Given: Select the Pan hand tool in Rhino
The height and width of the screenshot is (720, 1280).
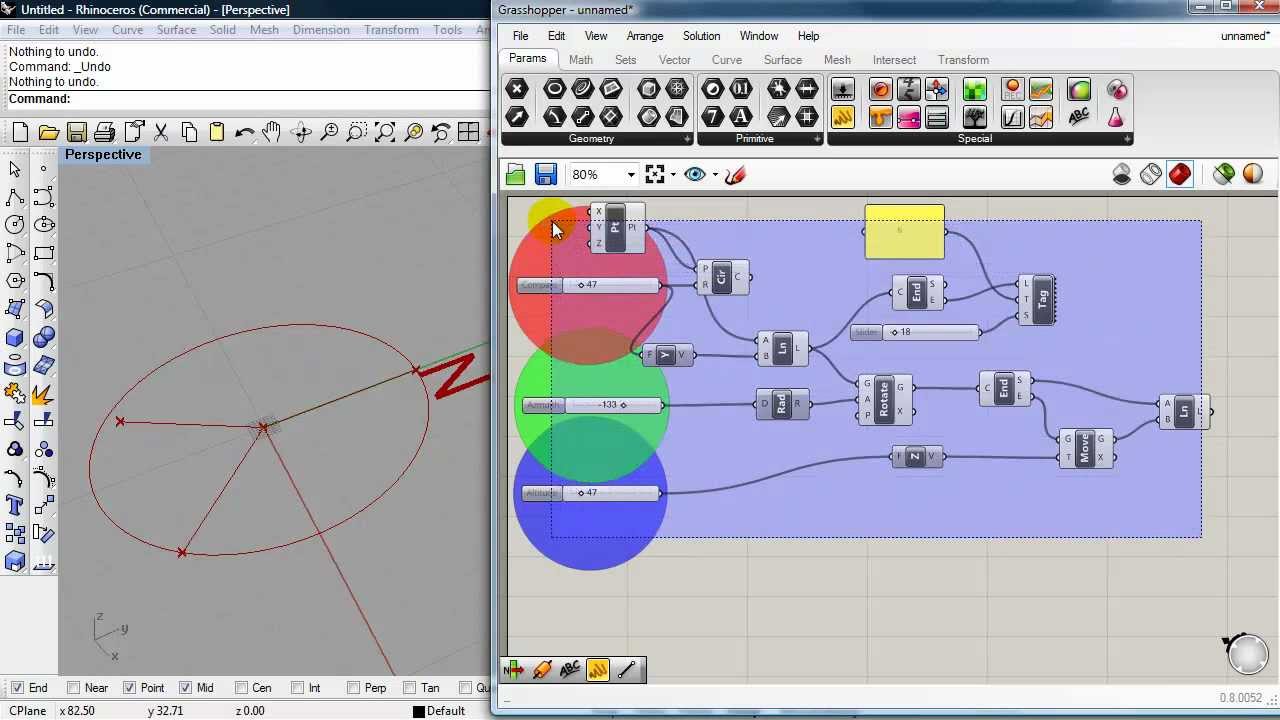Looking at the screenshot, I should (272, 132).
